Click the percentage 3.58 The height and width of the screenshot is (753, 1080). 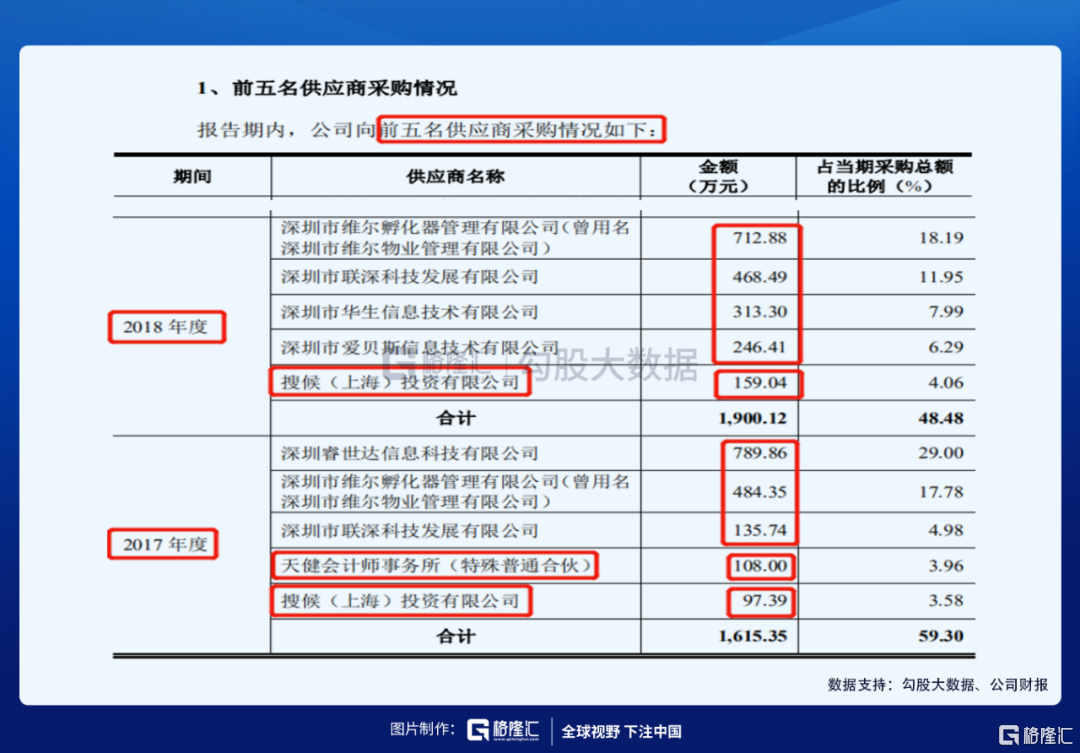coord(946,601)
